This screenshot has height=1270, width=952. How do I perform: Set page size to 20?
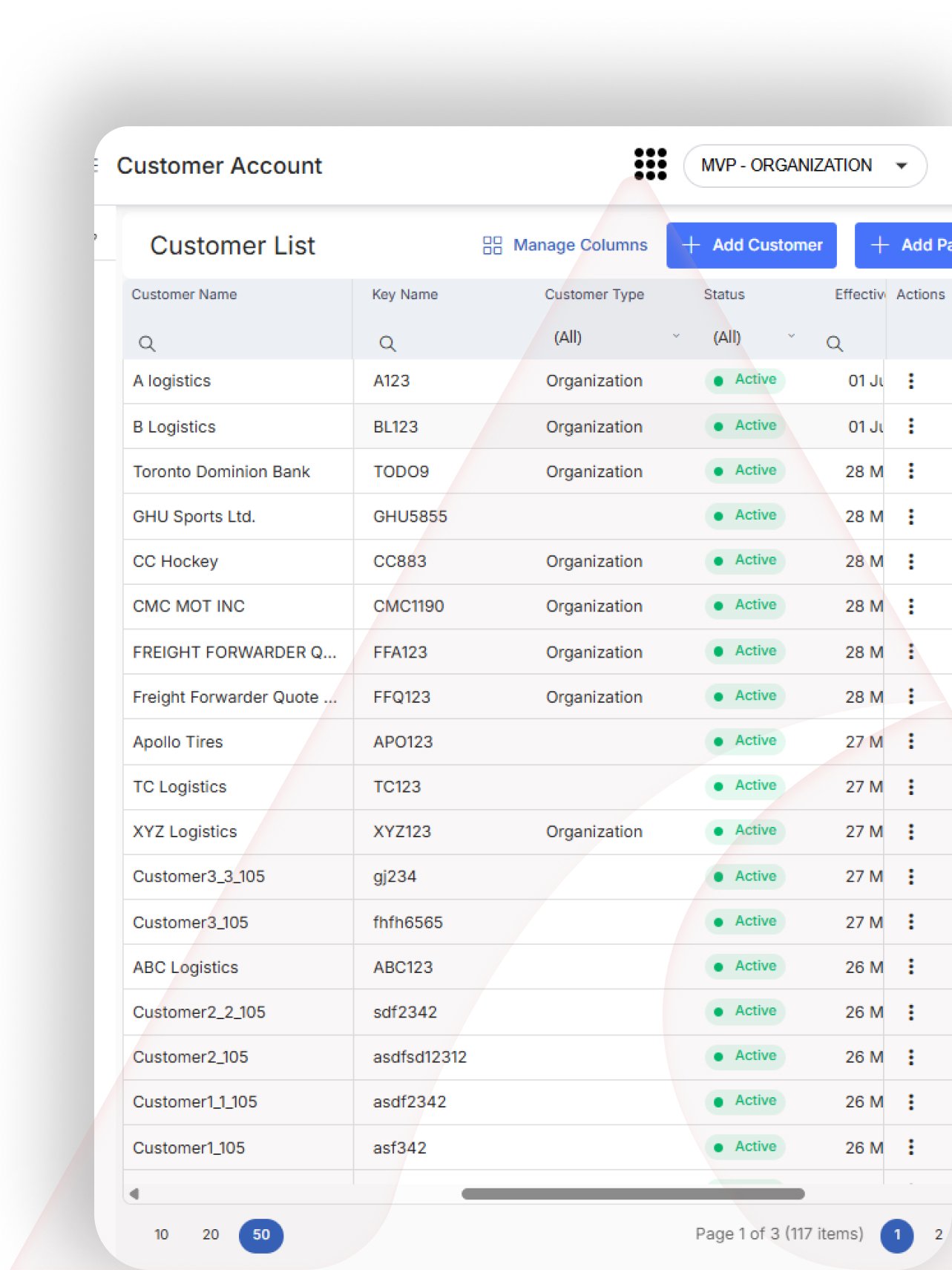211,1234
